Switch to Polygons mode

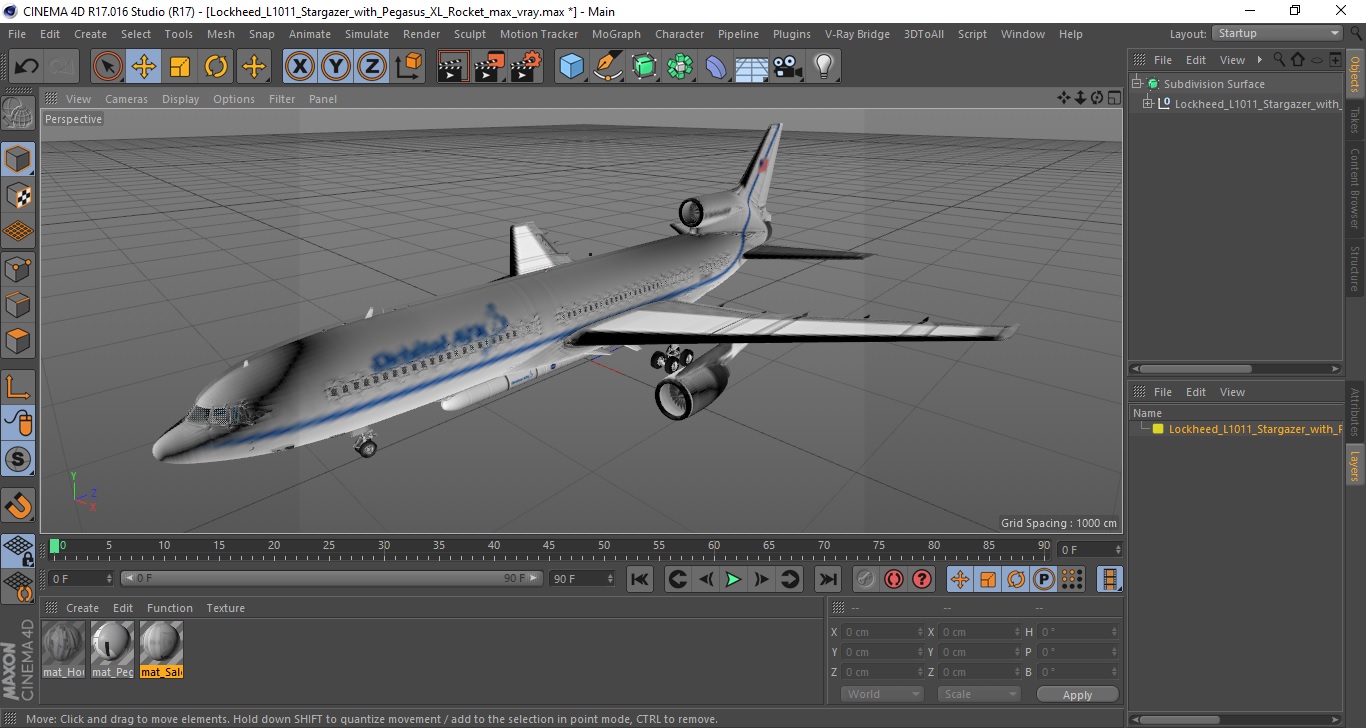[x=18, y=341]
